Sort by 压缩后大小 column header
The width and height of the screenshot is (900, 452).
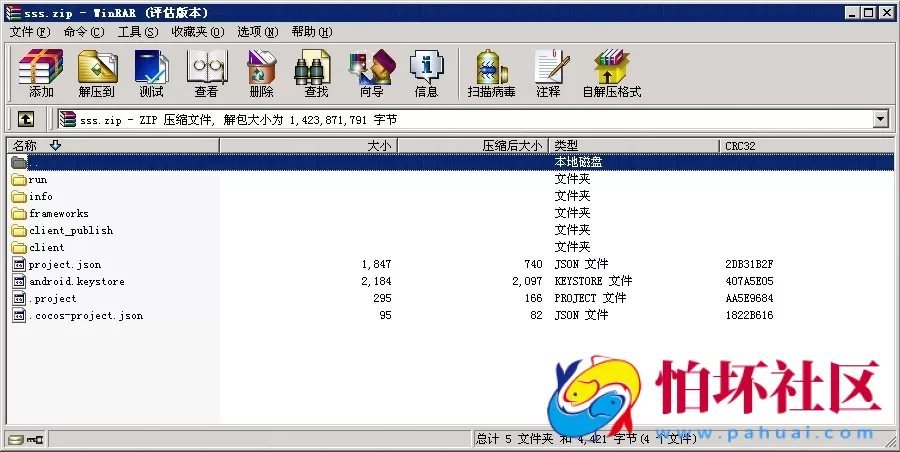click(x=474, y=145)
